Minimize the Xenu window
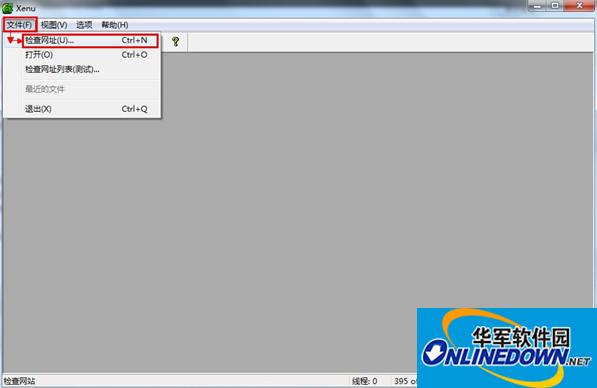This screenshot has width=597, height=388. (537, 6)
